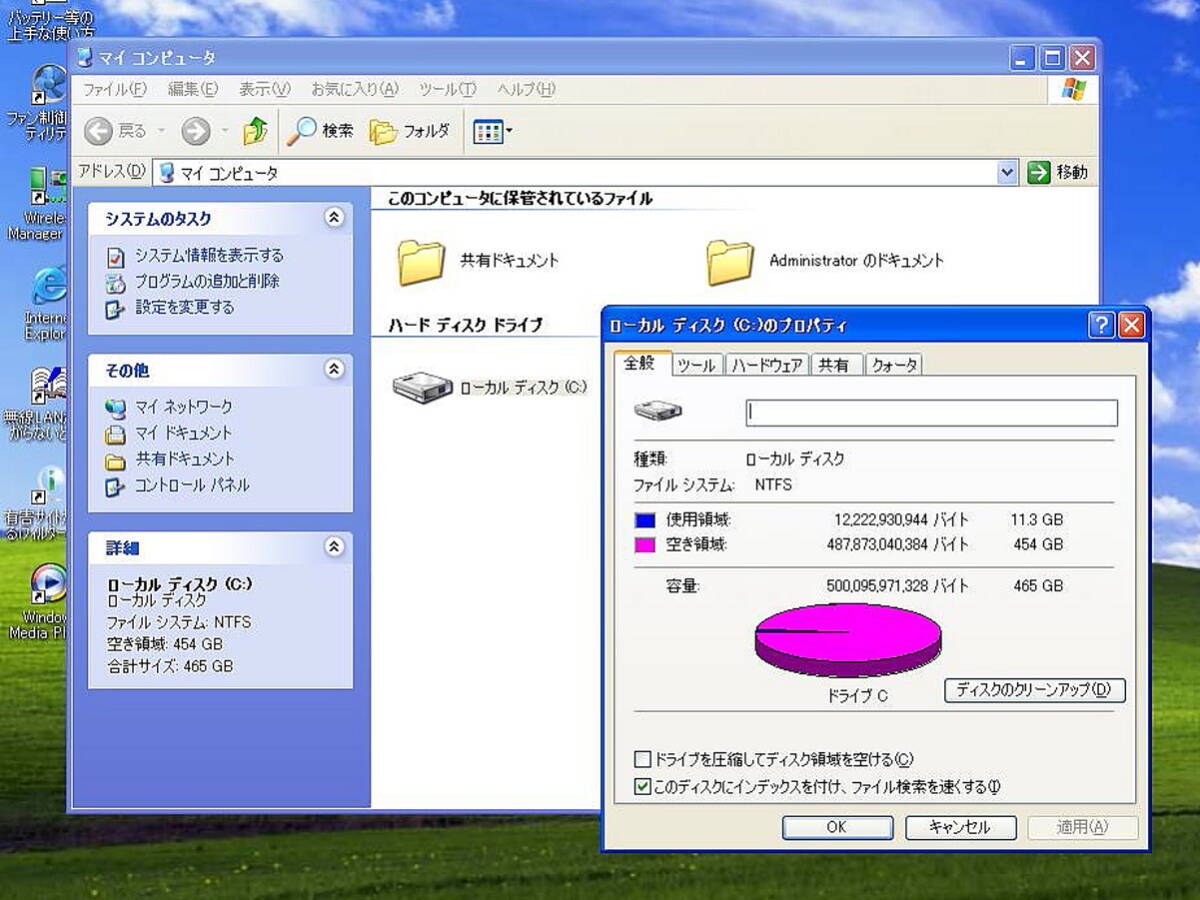Click the キャンセル button
Image resolution: width=1200 pixels, height=900 pixels.
[x=960, y=827]
